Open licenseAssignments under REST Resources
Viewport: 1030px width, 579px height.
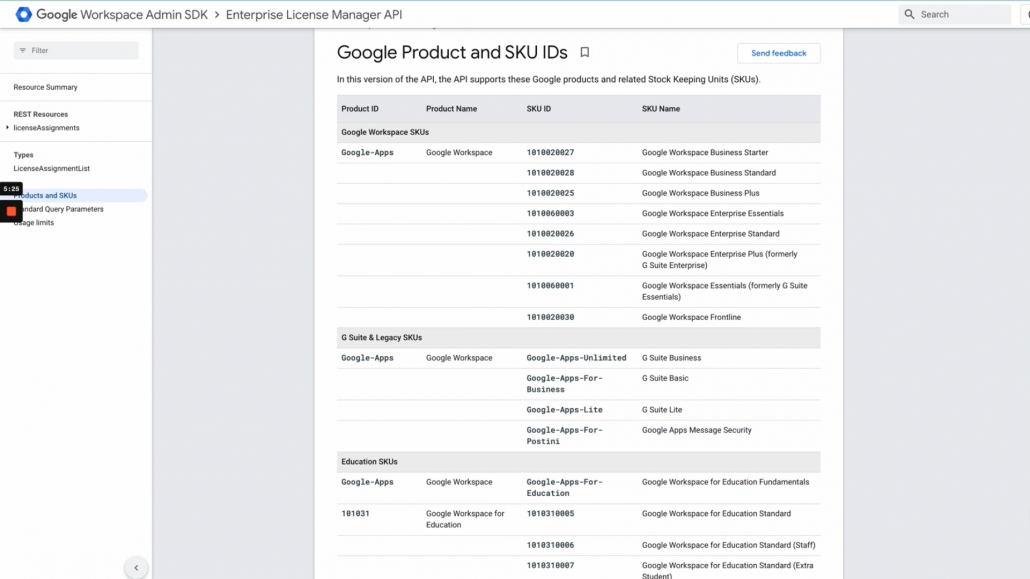click(47, 128)
